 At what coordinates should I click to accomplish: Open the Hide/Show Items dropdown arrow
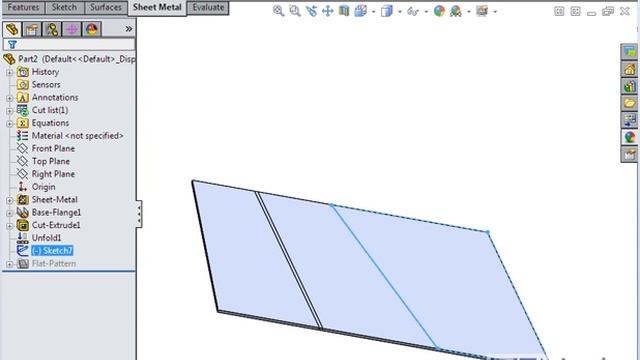426,11
